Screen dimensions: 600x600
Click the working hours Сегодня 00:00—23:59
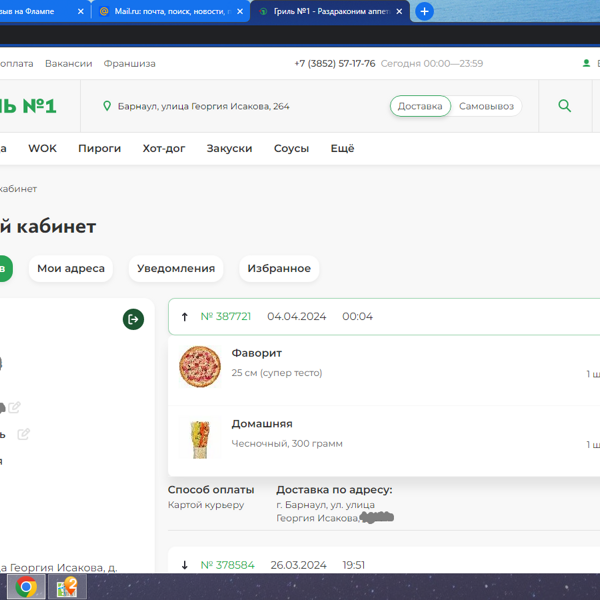pyautogui.click(x=432, y=64)
